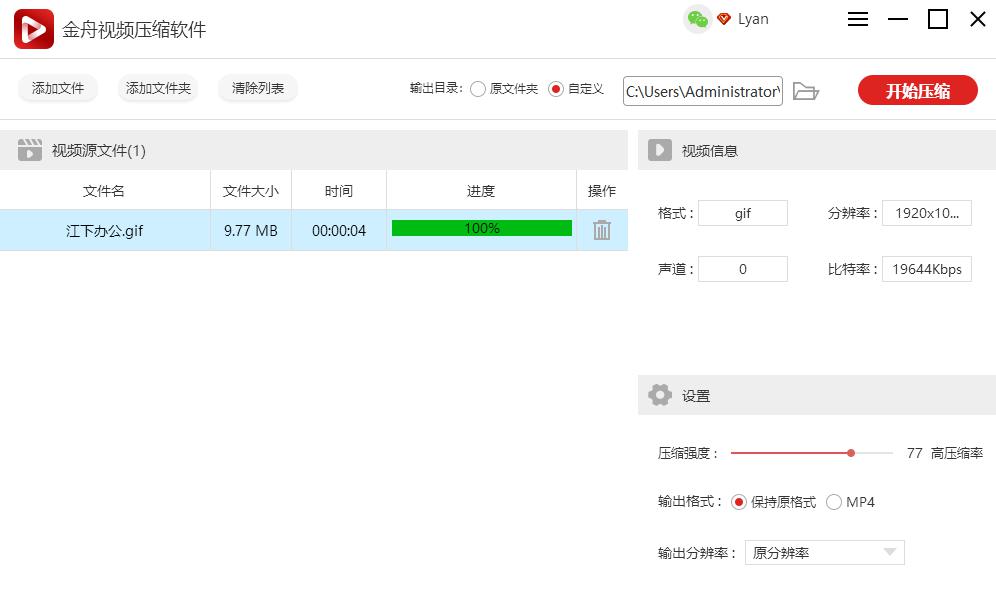The width and height of the screenshot is (996, 609).
Task: Select 保持原格式 output format
Action: [740, 502]
